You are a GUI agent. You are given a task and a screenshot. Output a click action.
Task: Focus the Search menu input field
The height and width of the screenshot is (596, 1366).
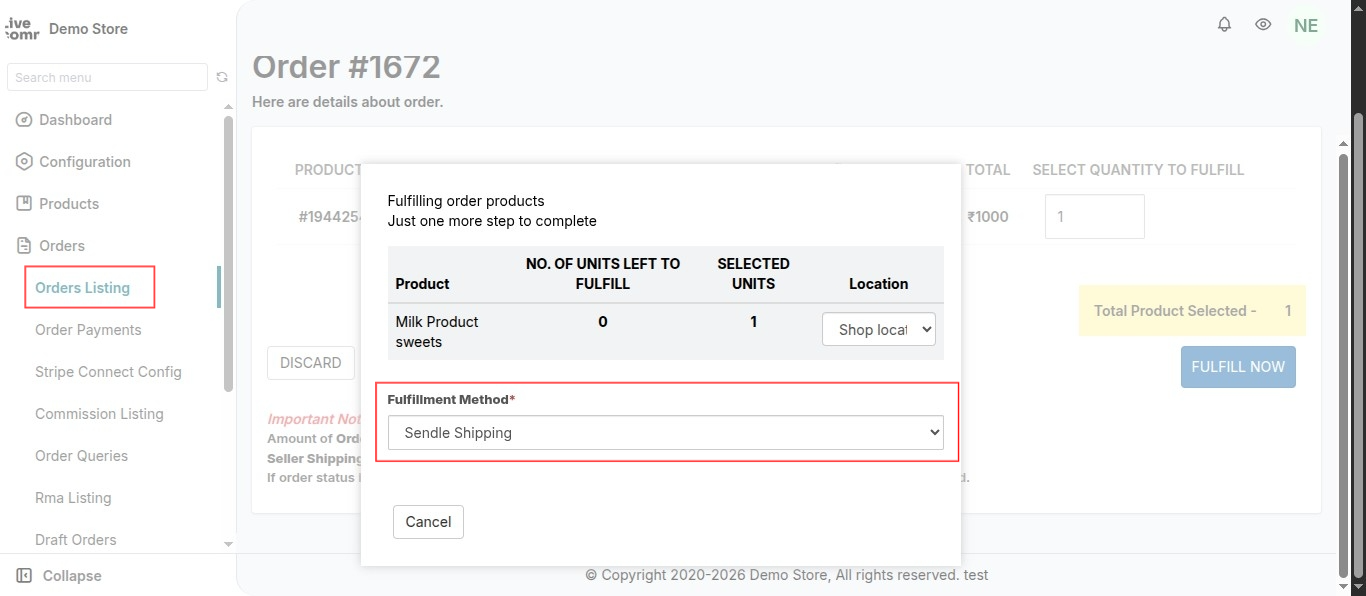tap(108, 77)
